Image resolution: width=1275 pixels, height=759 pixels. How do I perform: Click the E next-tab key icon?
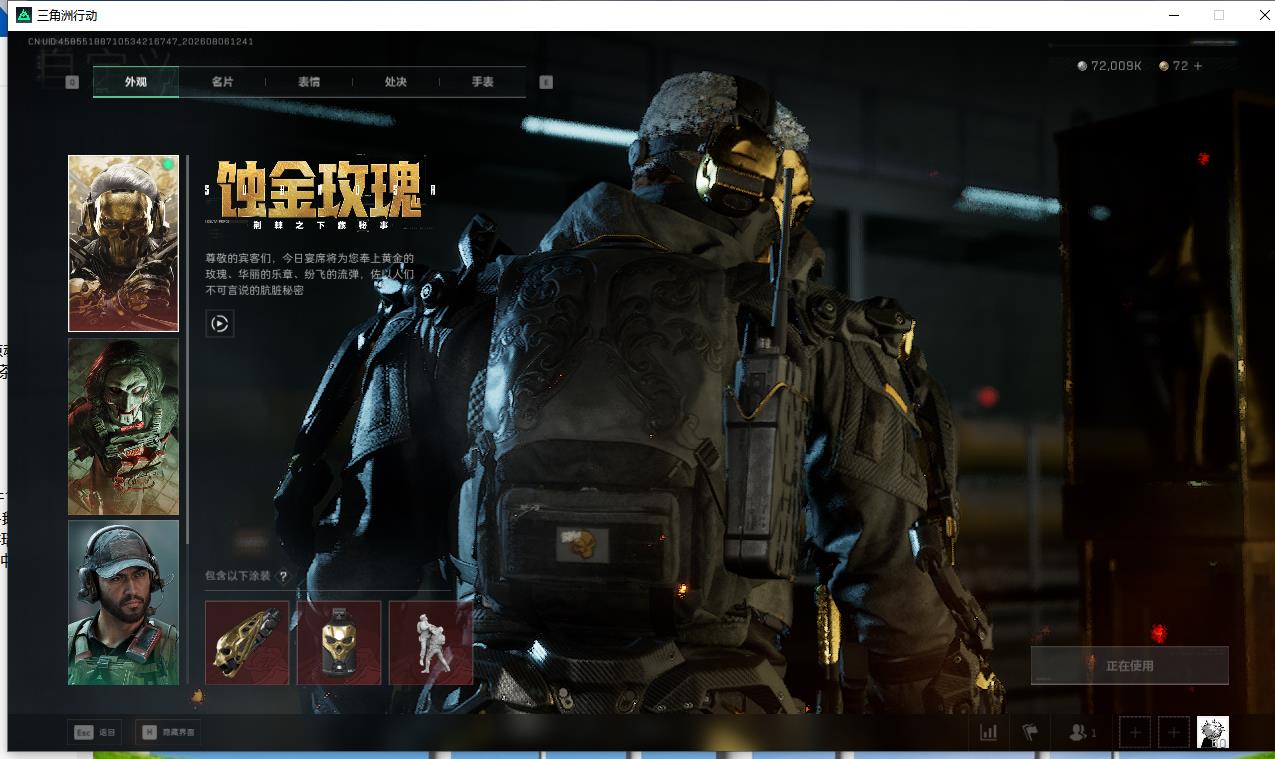tap(546, 82)
